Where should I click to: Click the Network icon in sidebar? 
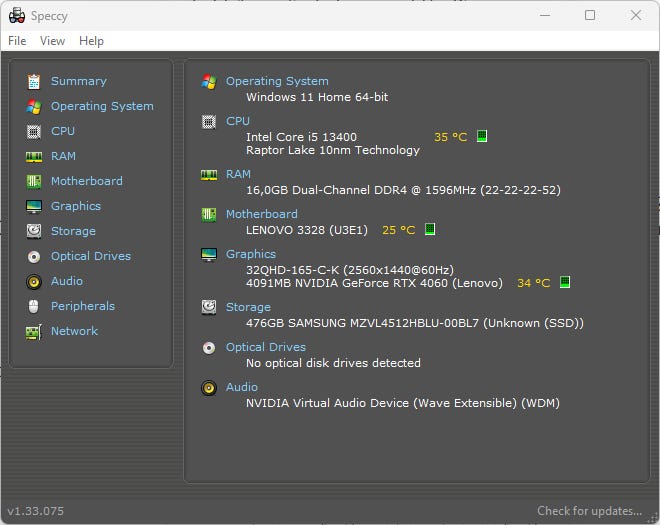(x=34, y=331)
